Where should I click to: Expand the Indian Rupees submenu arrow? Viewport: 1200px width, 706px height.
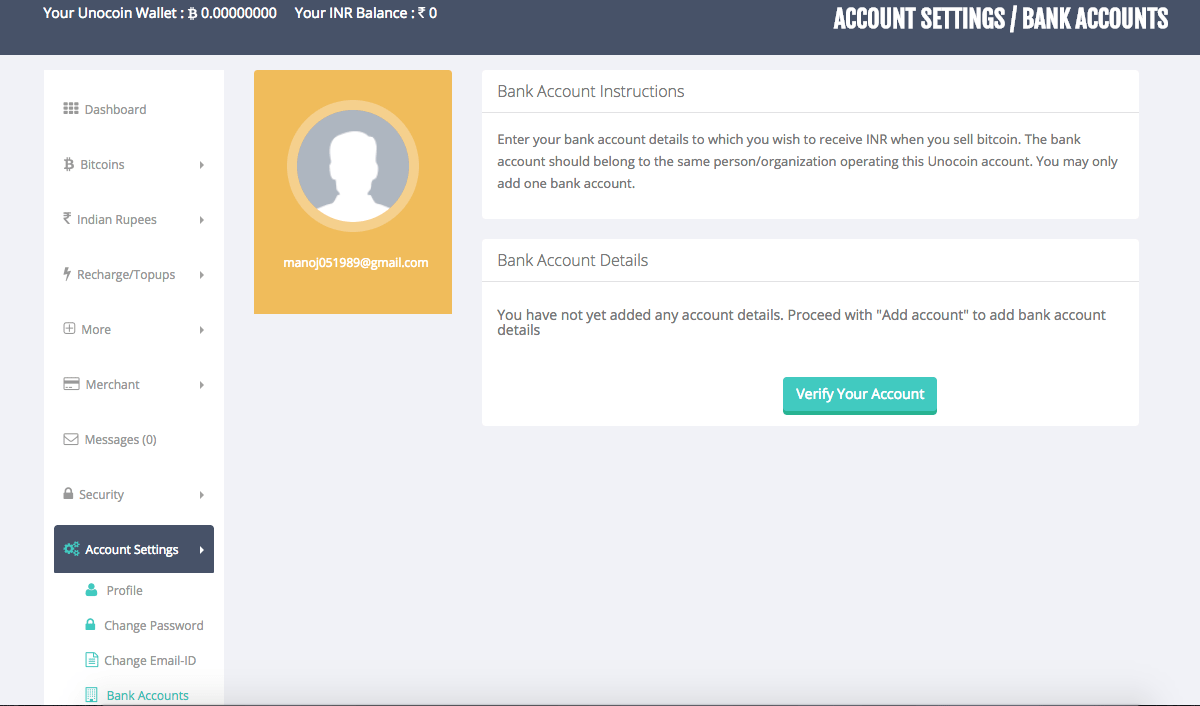201,220
